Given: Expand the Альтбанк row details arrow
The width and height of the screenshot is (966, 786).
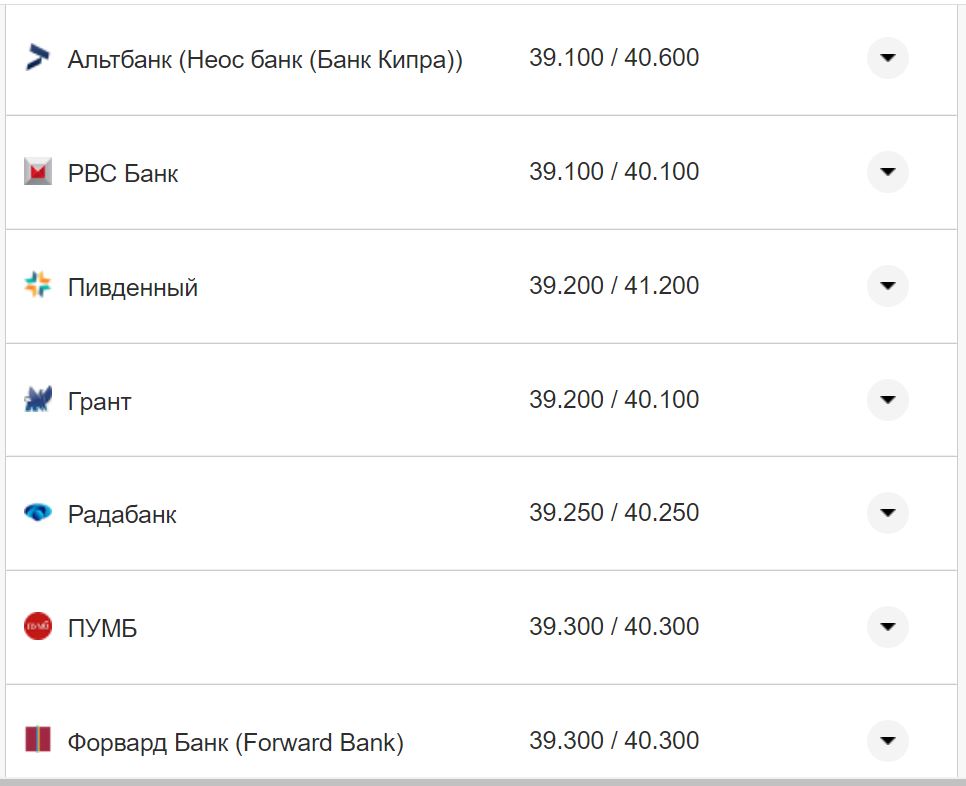Looking at the screenshot, I should (887, 58).
